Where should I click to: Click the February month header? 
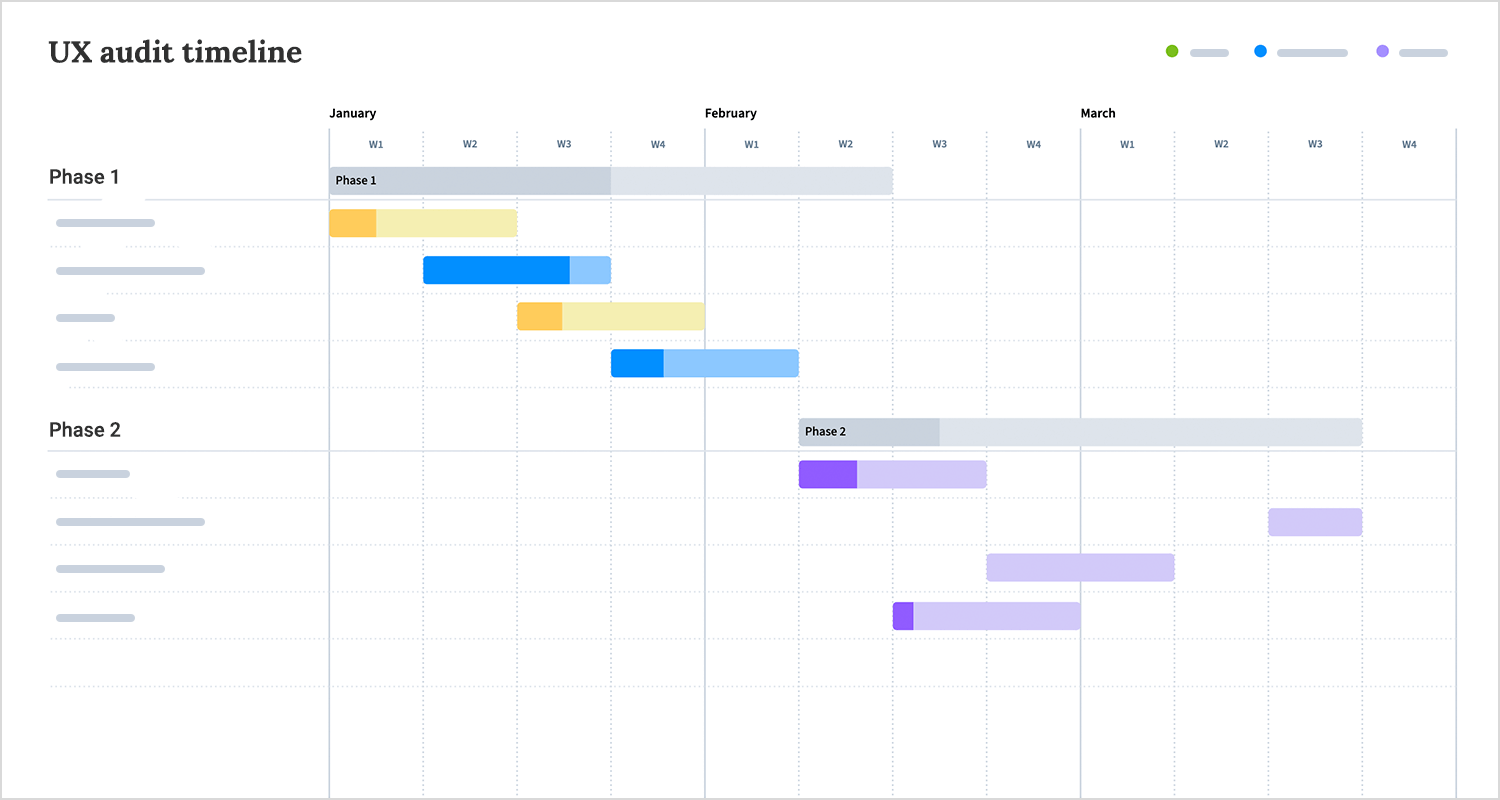point(731,113)
